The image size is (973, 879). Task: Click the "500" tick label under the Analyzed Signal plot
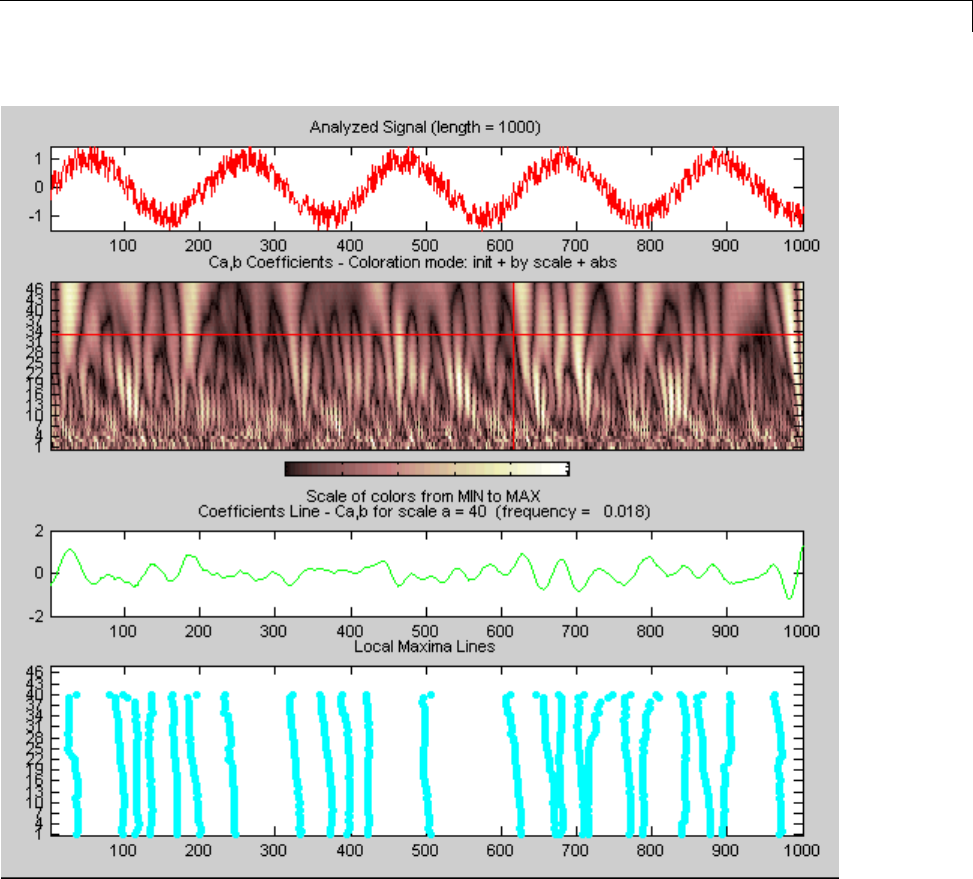[x=425, y=244]
